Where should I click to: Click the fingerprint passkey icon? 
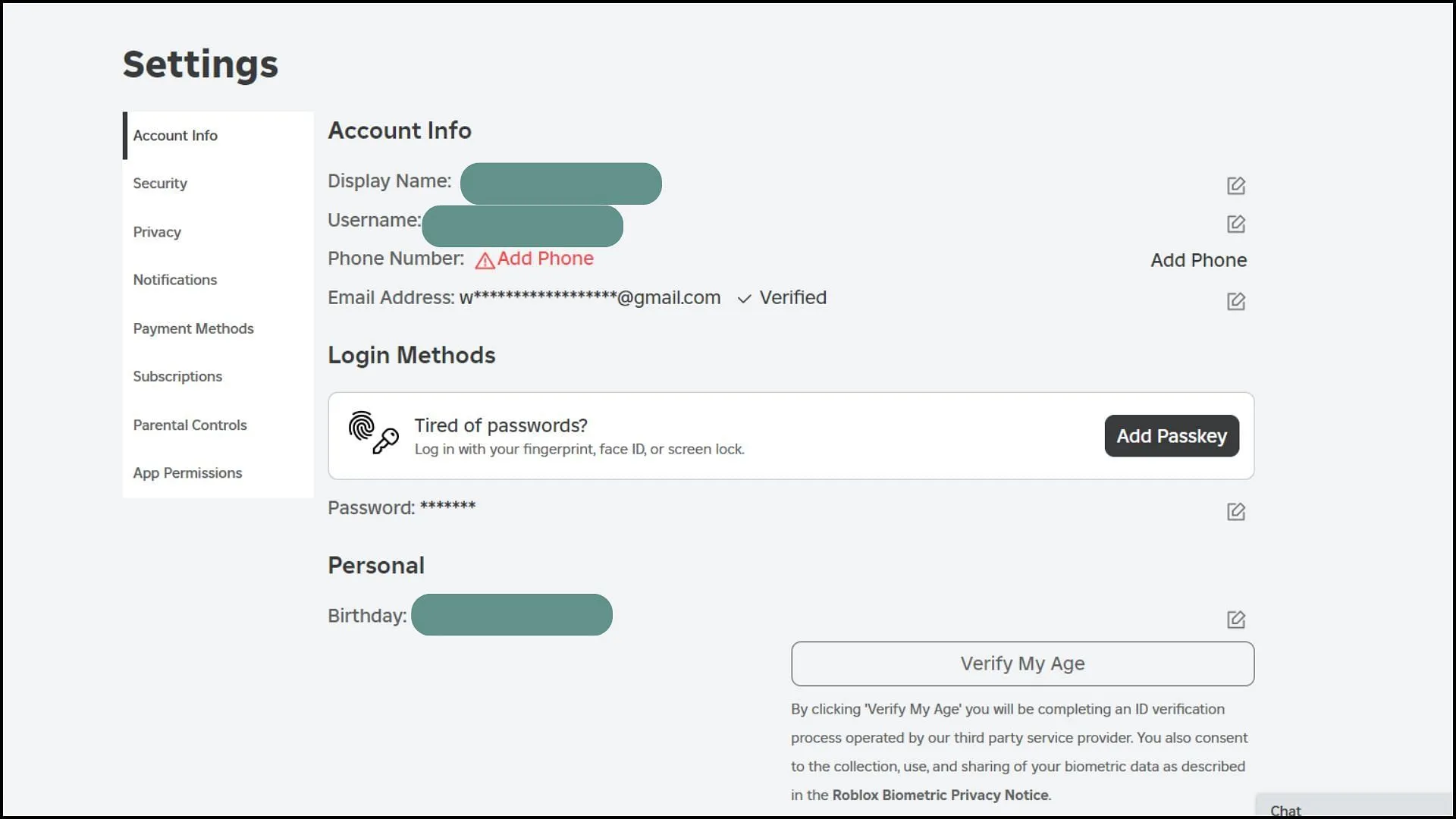[x=370, y=433]
